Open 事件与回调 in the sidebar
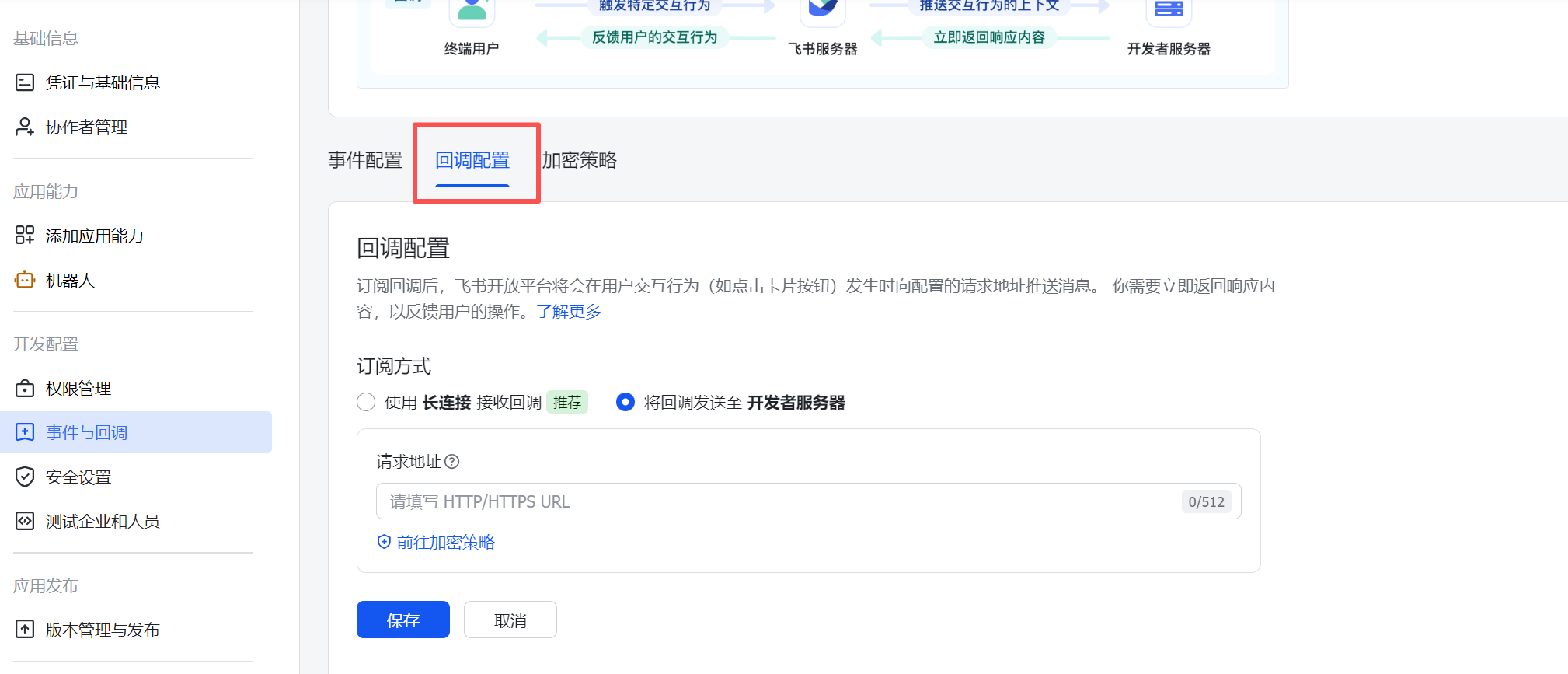This screenshot has height=674, width=1568. [86, 432]
